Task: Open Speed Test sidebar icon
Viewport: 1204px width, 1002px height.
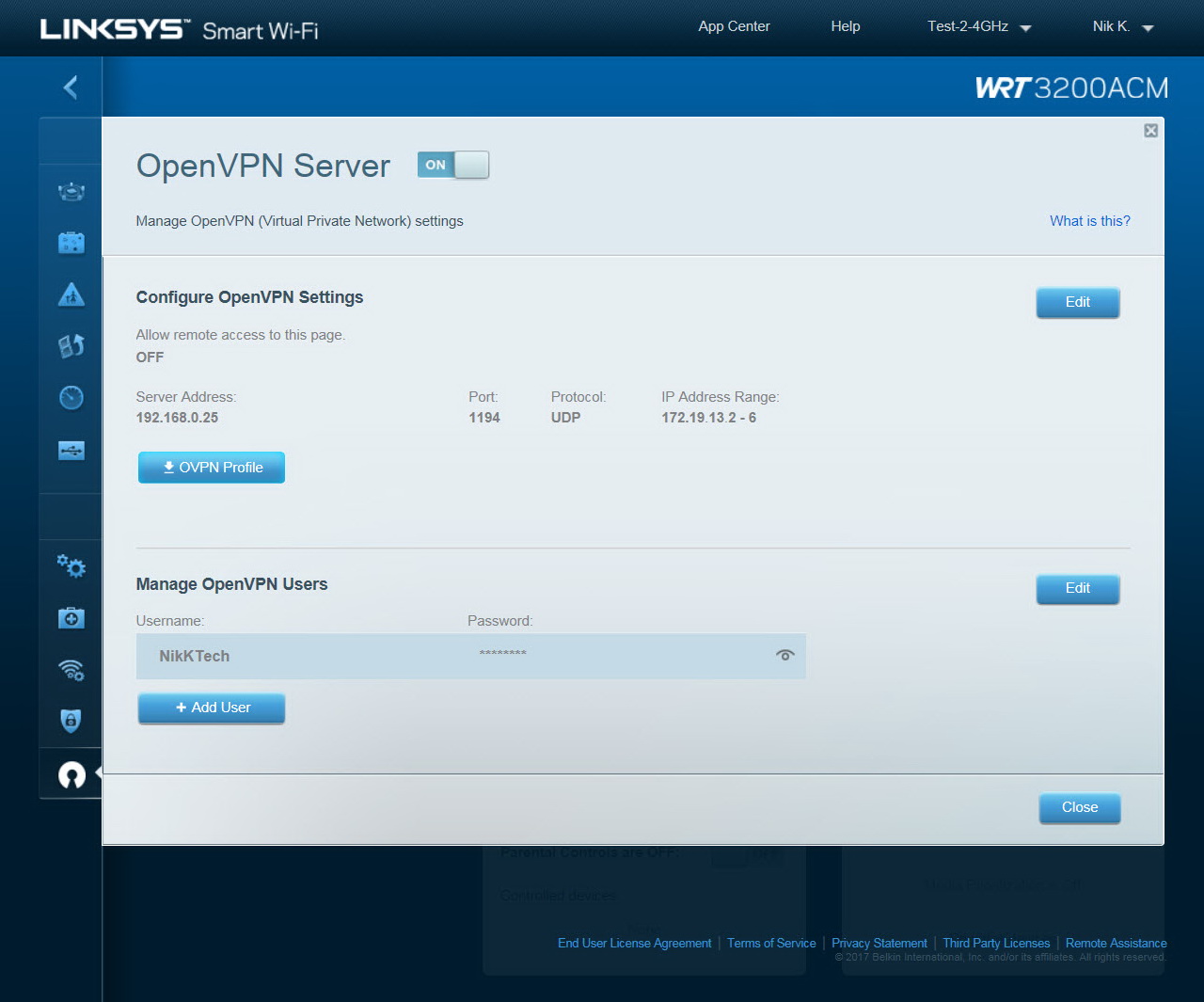Action: (71, 397)
